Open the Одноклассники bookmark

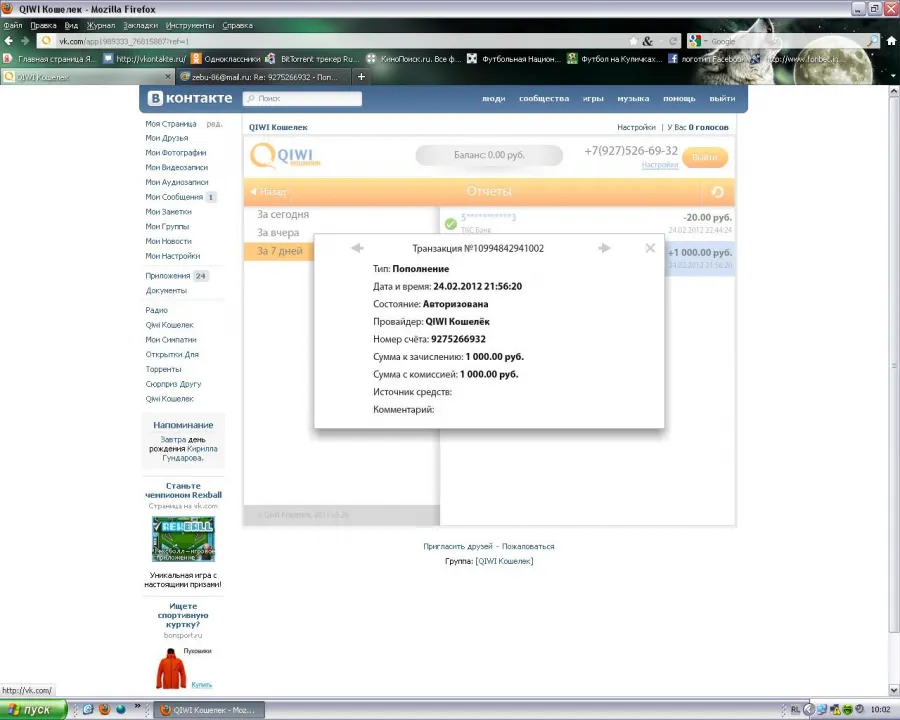(226, 59)
